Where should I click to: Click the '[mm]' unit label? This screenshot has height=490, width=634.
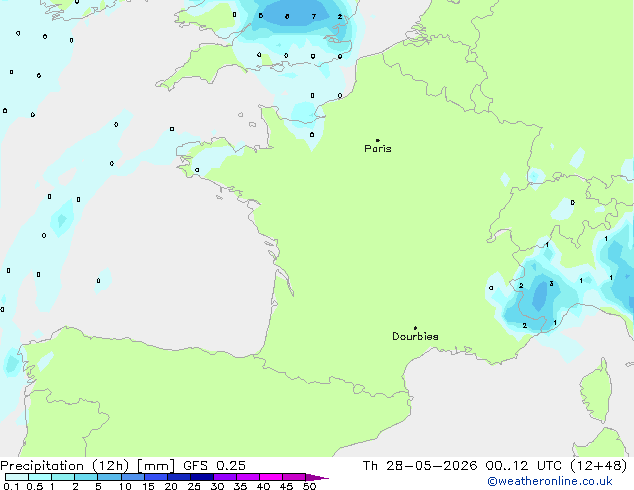point(156,466)
